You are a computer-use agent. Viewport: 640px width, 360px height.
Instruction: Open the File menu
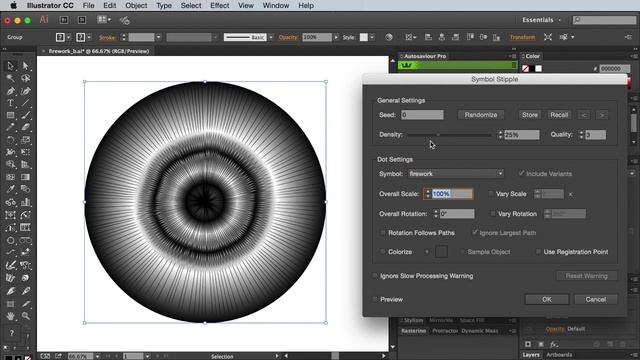click(x=89, y=5)
